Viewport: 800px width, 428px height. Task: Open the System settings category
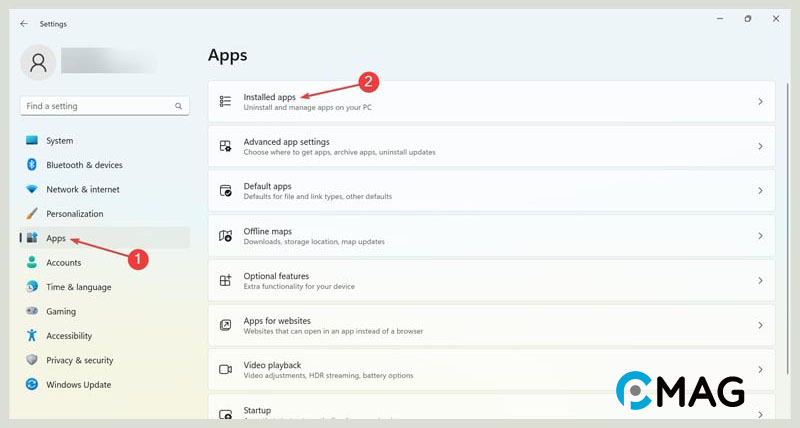point(59,141)
